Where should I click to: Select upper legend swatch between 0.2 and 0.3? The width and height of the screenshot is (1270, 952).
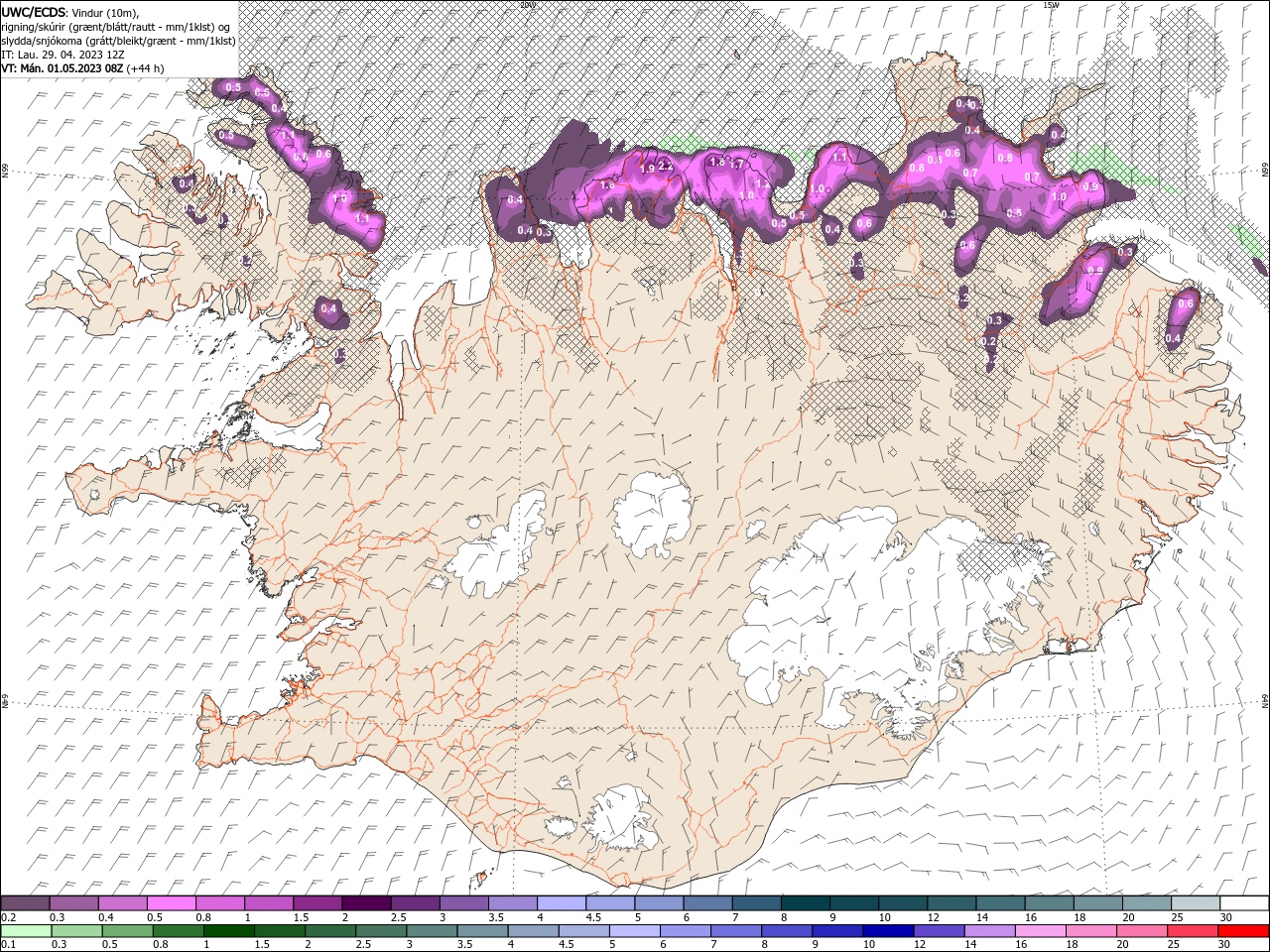(25, 903)
